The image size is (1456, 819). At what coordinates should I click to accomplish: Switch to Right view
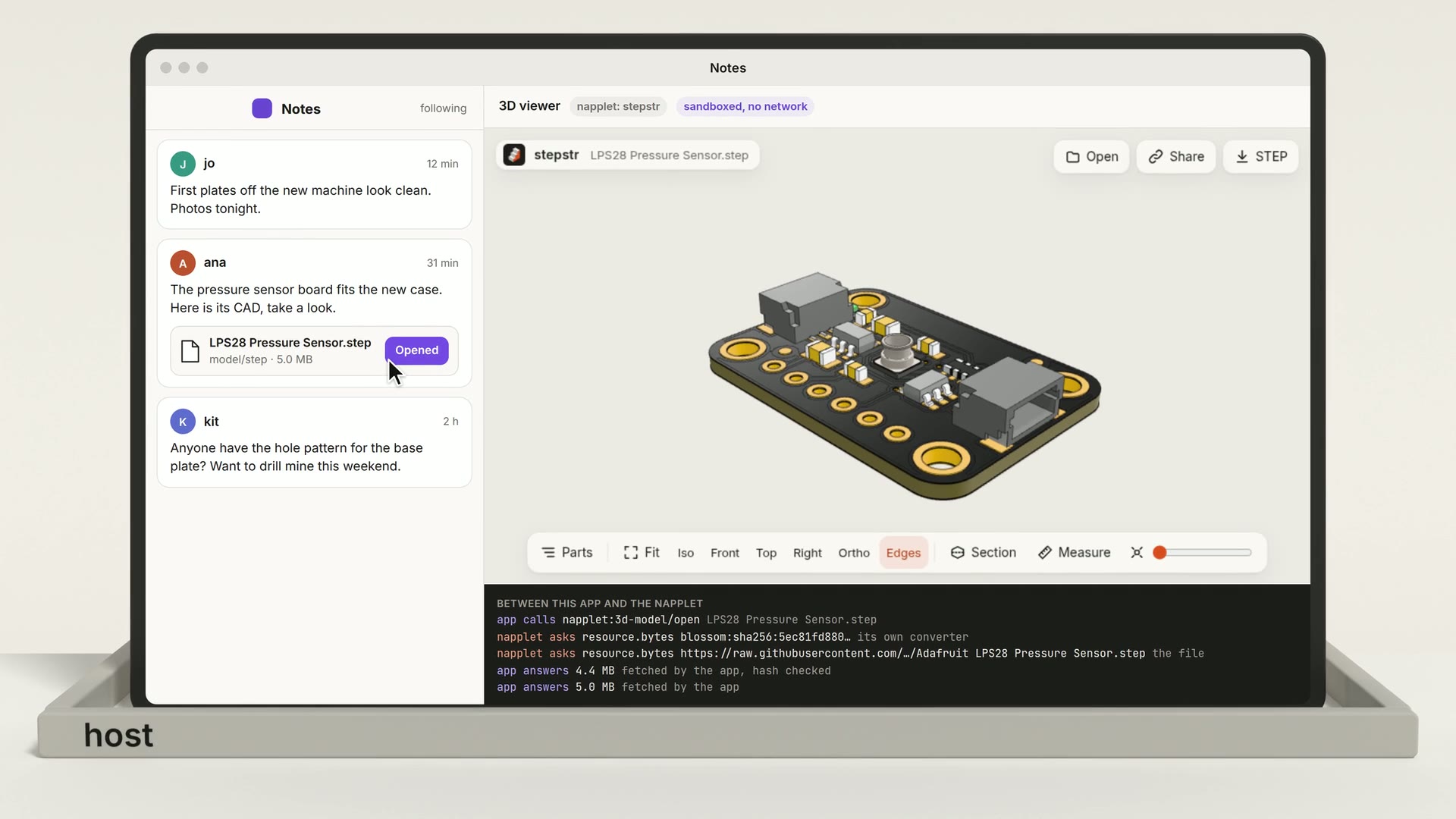pyautogui.click(x=808, y=553)
